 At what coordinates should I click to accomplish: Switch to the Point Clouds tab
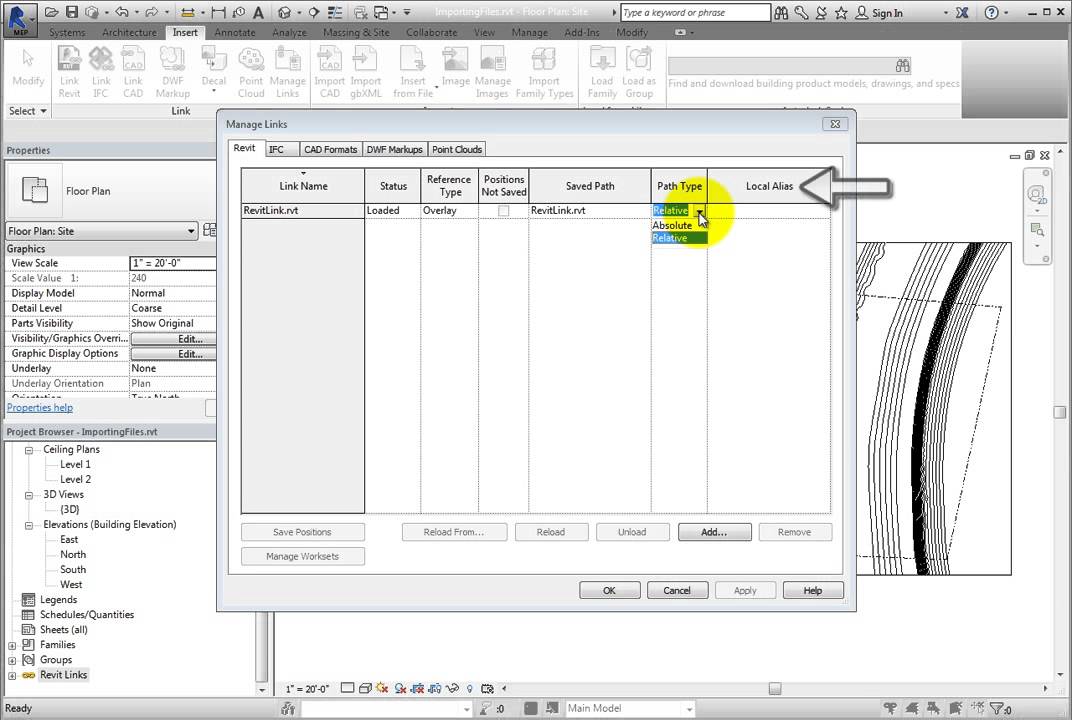coord(457,149)
